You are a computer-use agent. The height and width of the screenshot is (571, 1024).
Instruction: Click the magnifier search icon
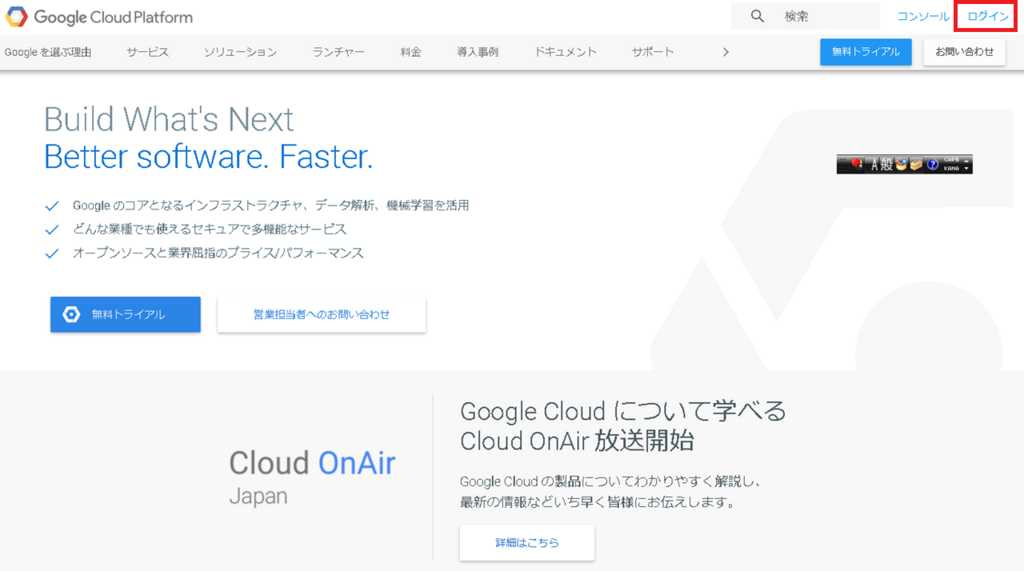pos(757,16)
